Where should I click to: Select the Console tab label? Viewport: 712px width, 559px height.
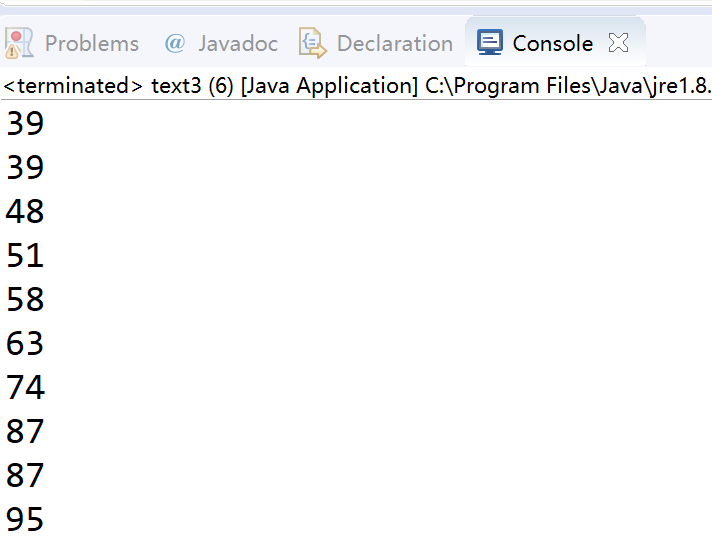552,43
